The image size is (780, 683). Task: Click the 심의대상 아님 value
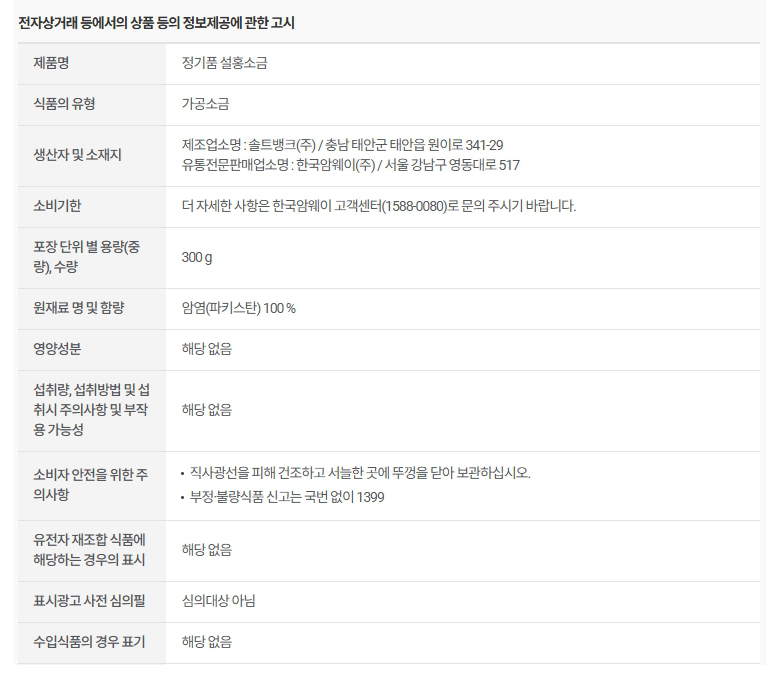218,601
